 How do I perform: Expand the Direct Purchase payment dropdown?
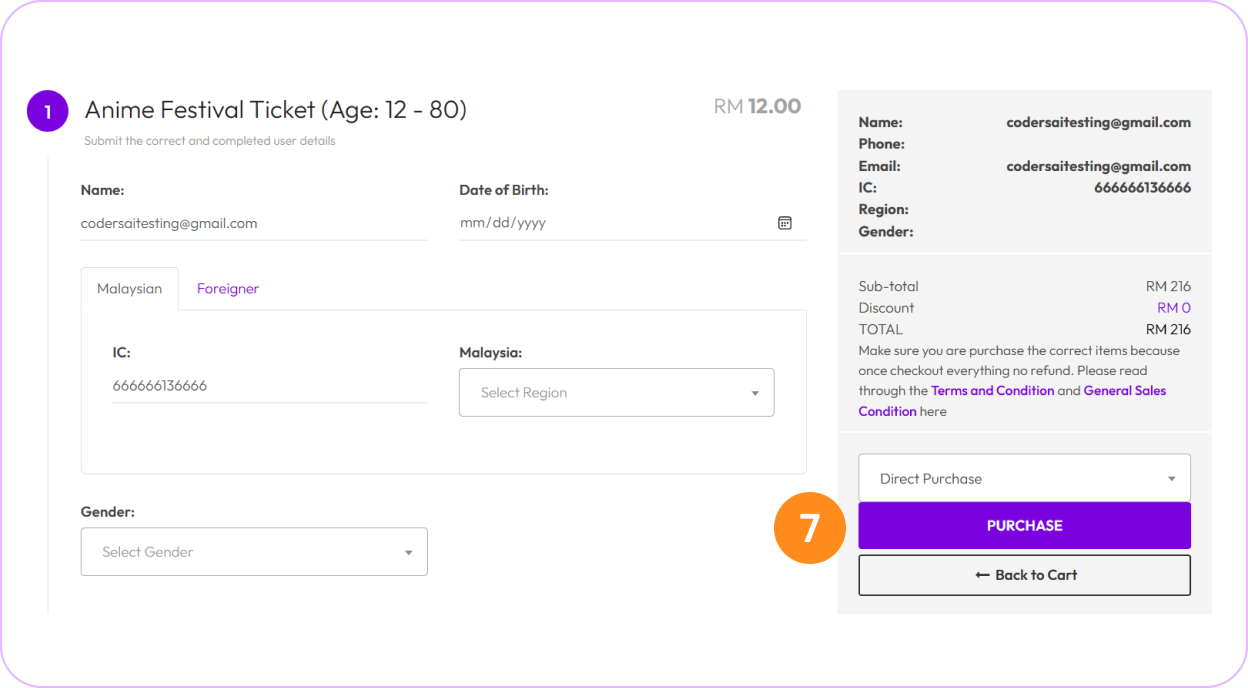(x=1024, y=479)
